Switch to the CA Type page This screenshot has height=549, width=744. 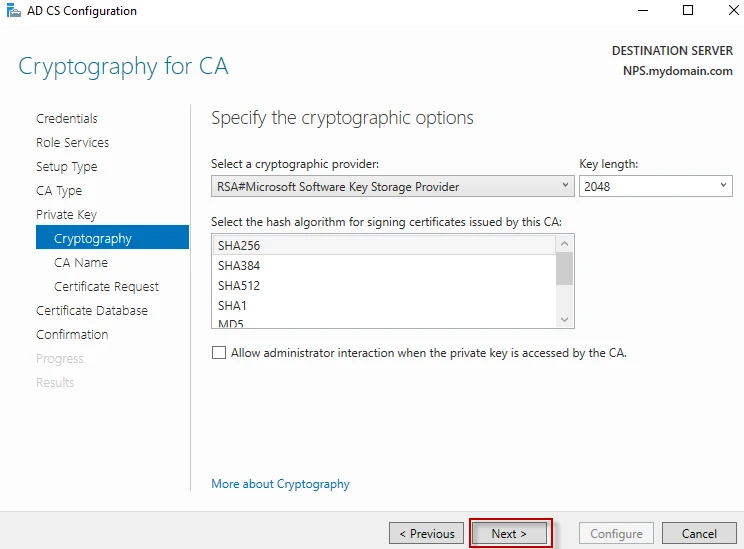click(x=59, y=191)
